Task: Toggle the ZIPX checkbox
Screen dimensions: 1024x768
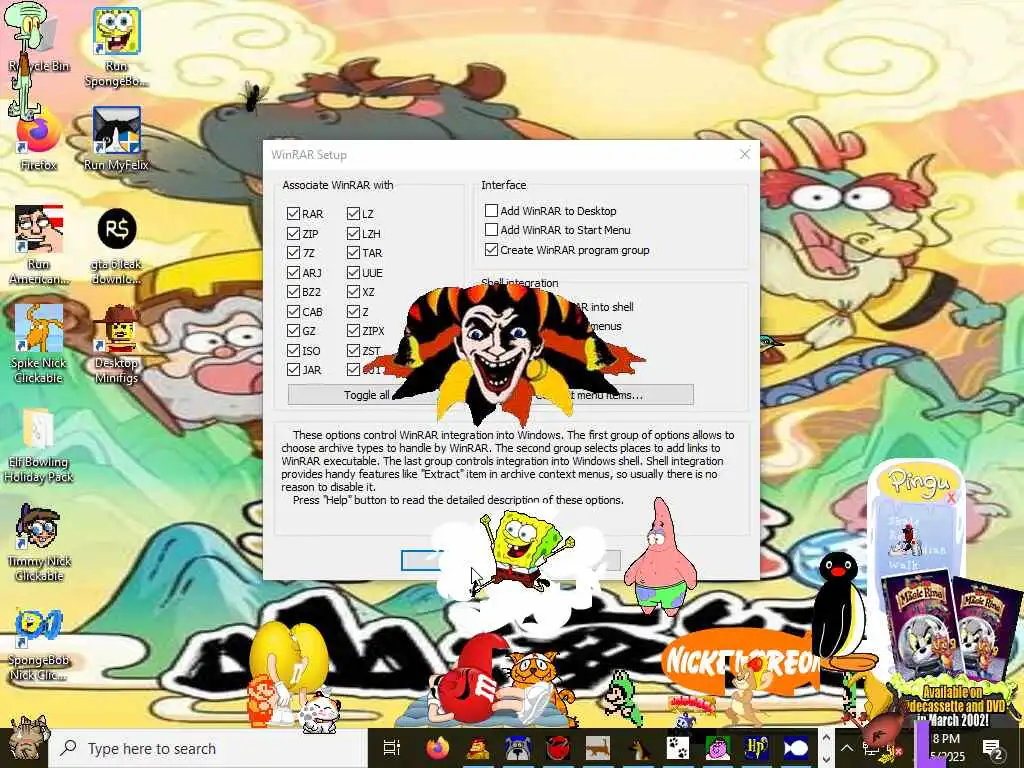Action: [x=353, y=331]
